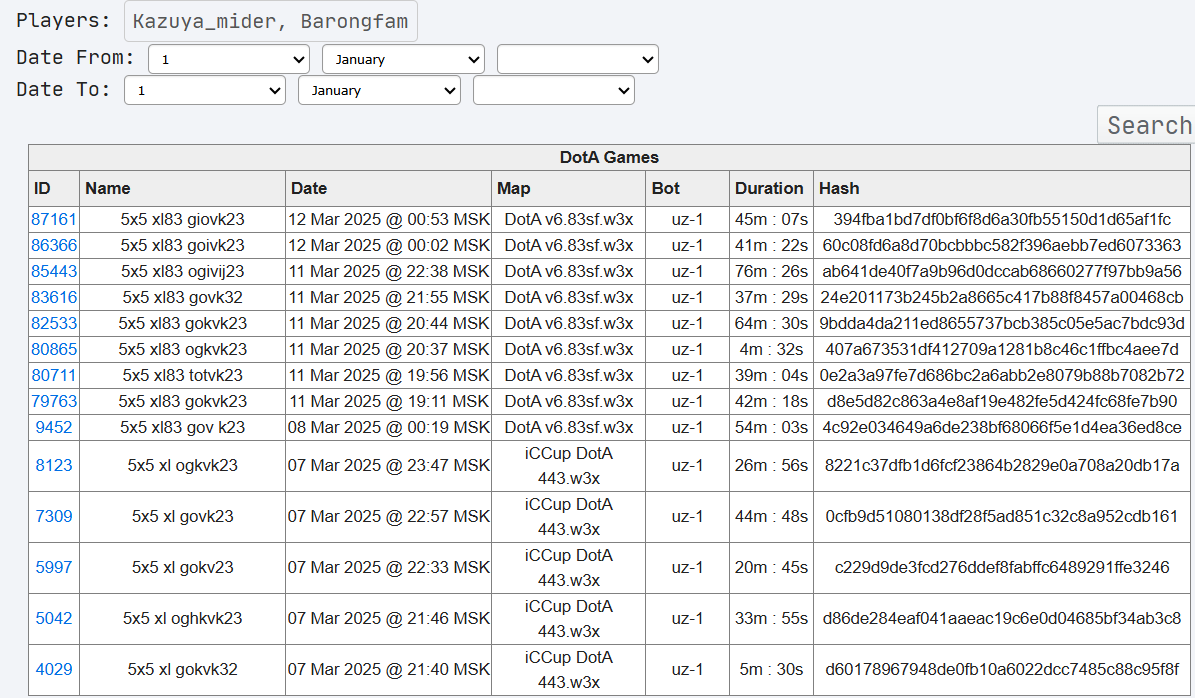Open the Date From month dropdown
The height and width of the screenshot is (698, 1195).
[403, 59]
